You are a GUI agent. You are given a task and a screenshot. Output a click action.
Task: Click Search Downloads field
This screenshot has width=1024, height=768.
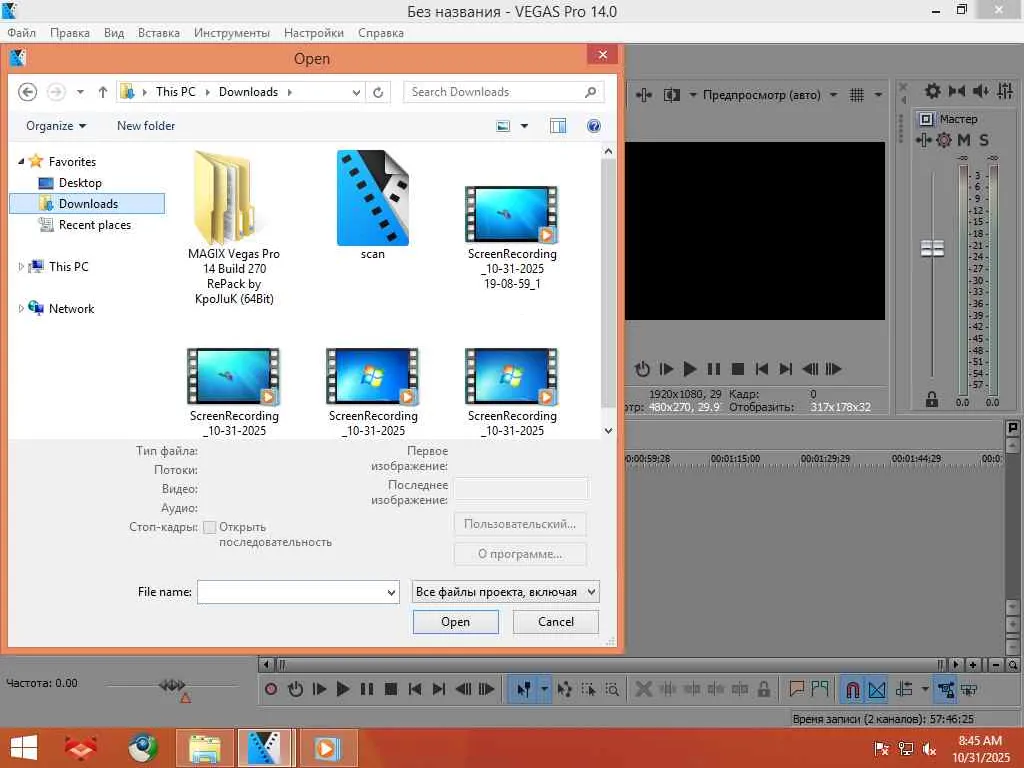click(x=503, y=92)
